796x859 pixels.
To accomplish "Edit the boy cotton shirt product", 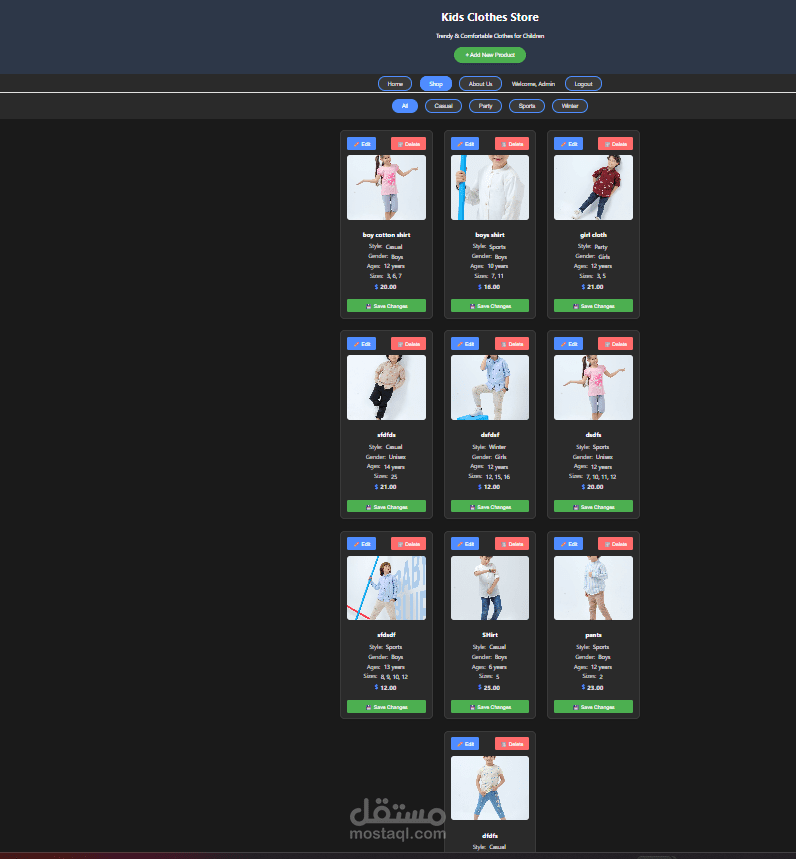I will (x=362, y=144).
